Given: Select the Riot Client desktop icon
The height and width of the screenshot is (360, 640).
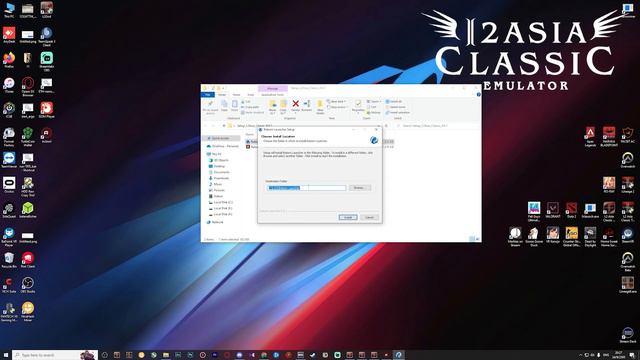Looking at the screenshot, I should tap(28, 260).
